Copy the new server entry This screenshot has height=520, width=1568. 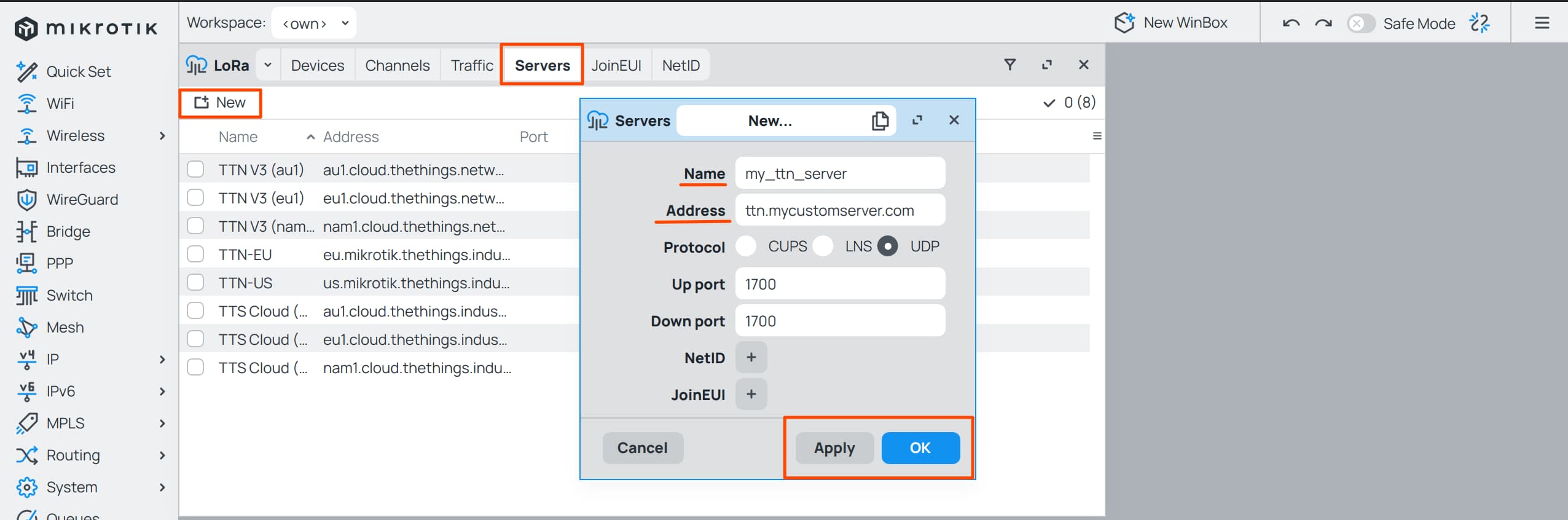click(x=880, y=120)
